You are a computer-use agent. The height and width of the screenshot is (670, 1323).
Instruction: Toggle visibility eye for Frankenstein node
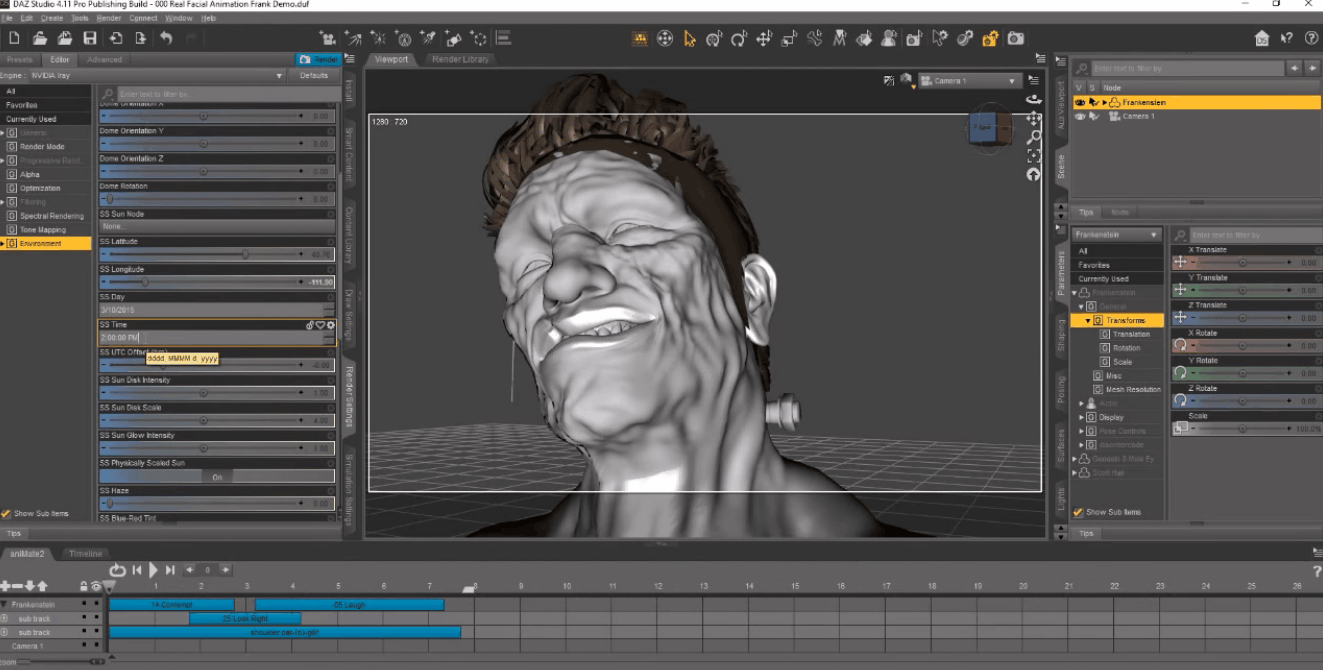pos(1080,102)
